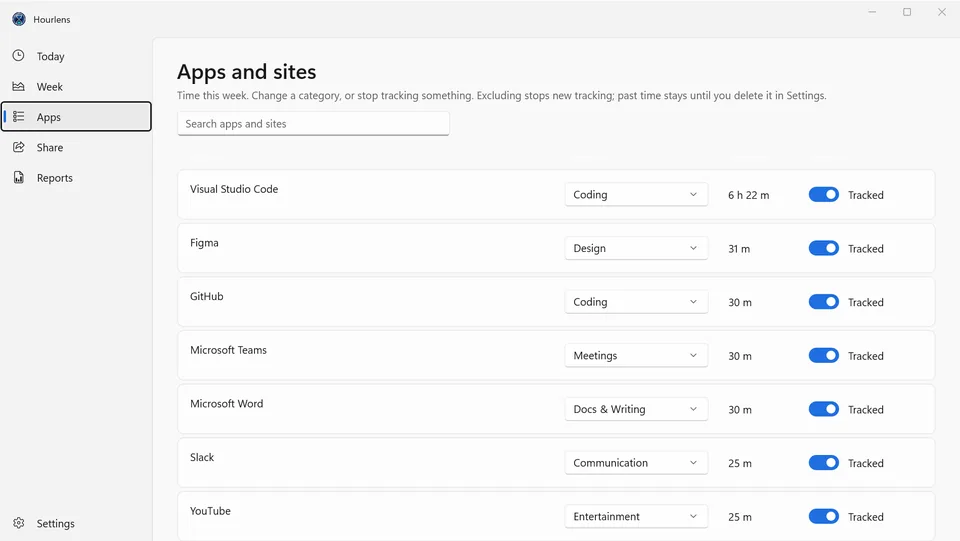
Task: Open the Figma Design category dropdown
Action: click(636, 248)
